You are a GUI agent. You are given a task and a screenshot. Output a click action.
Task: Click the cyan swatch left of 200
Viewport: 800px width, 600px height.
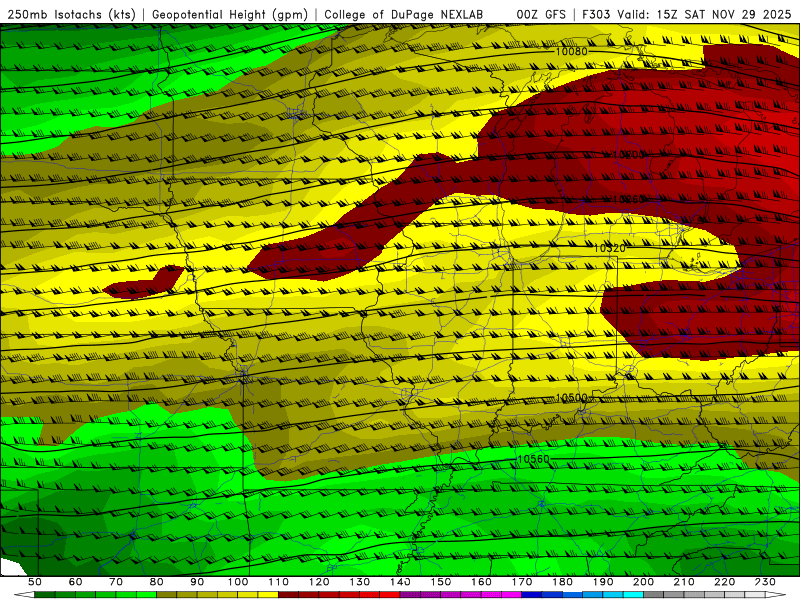click(x=633, y=594)
